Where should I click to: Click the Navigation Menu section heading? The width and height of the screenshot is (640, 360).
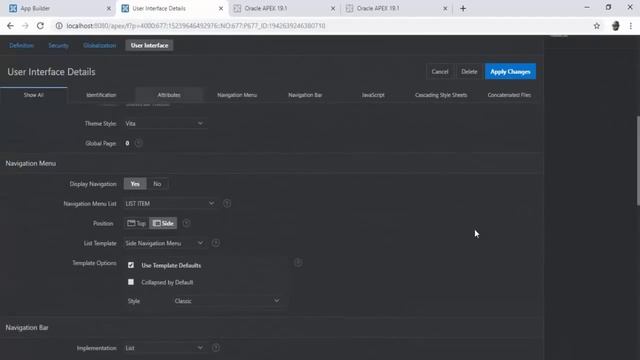(31, 163)
